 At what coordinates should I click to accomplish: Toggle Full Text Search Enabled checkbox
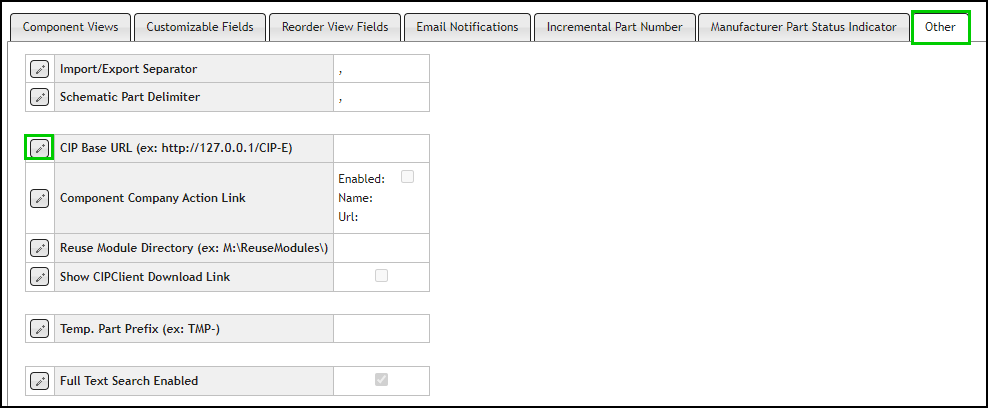[x=381, y=379]
